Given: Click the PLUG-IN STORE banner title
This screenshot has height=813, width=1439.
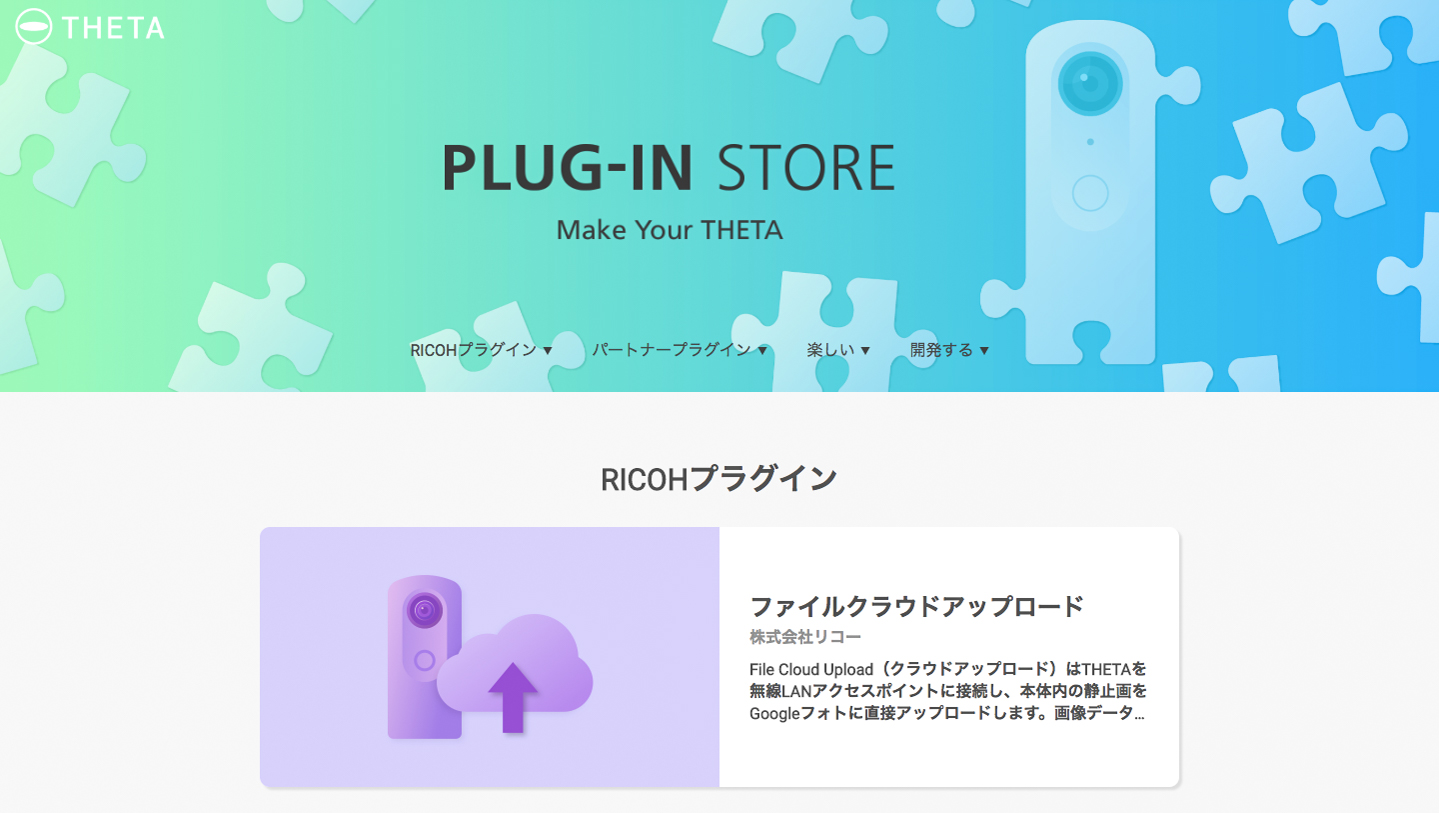Looking at the screenshot, I should pos(668,168).
